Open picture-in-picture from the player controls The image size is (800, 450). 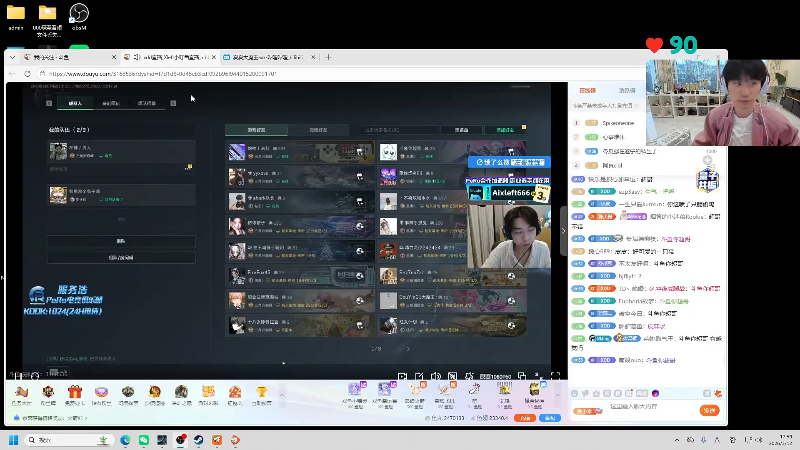pos(522,376)
